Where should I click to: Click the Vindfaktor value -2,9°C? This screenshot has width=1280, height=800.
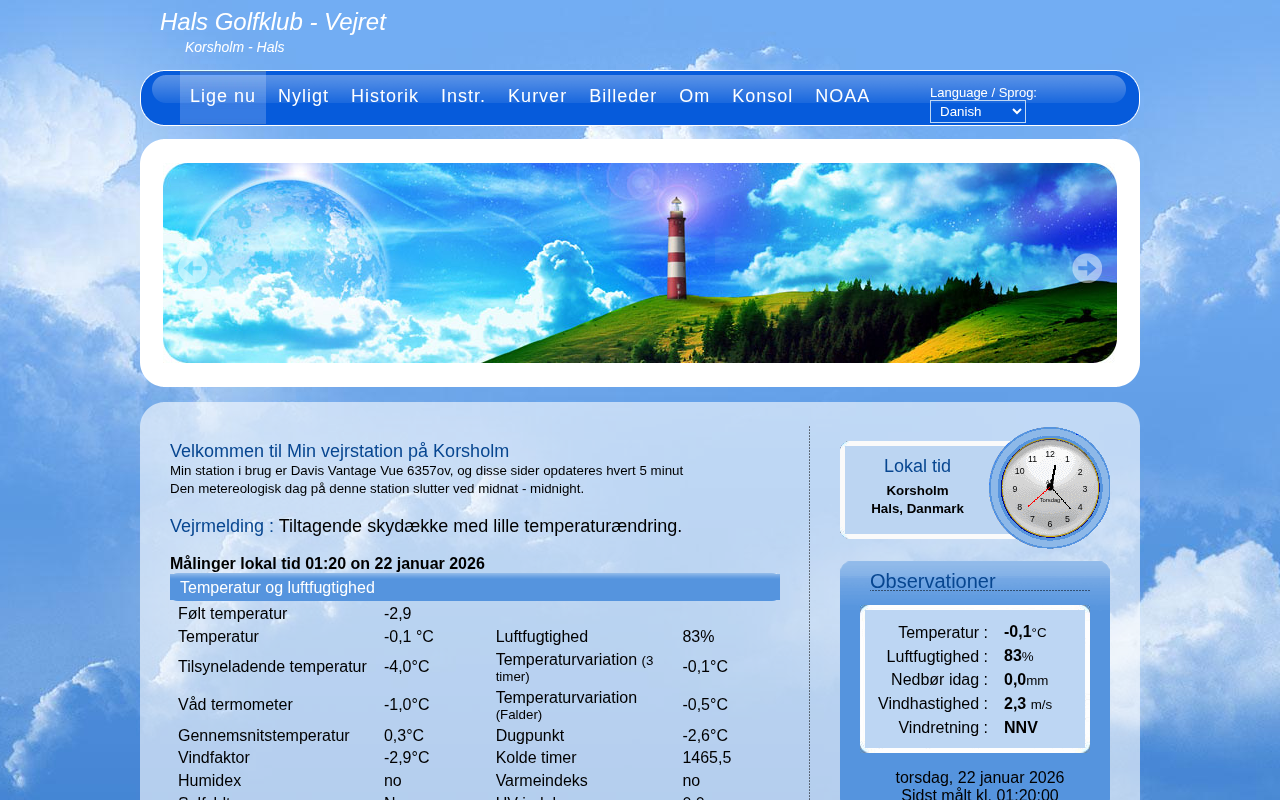point(406,758)
